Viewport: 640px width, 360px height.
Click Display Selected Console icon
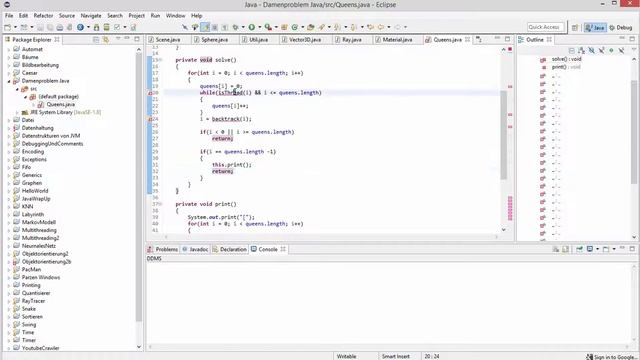(590, 249)
